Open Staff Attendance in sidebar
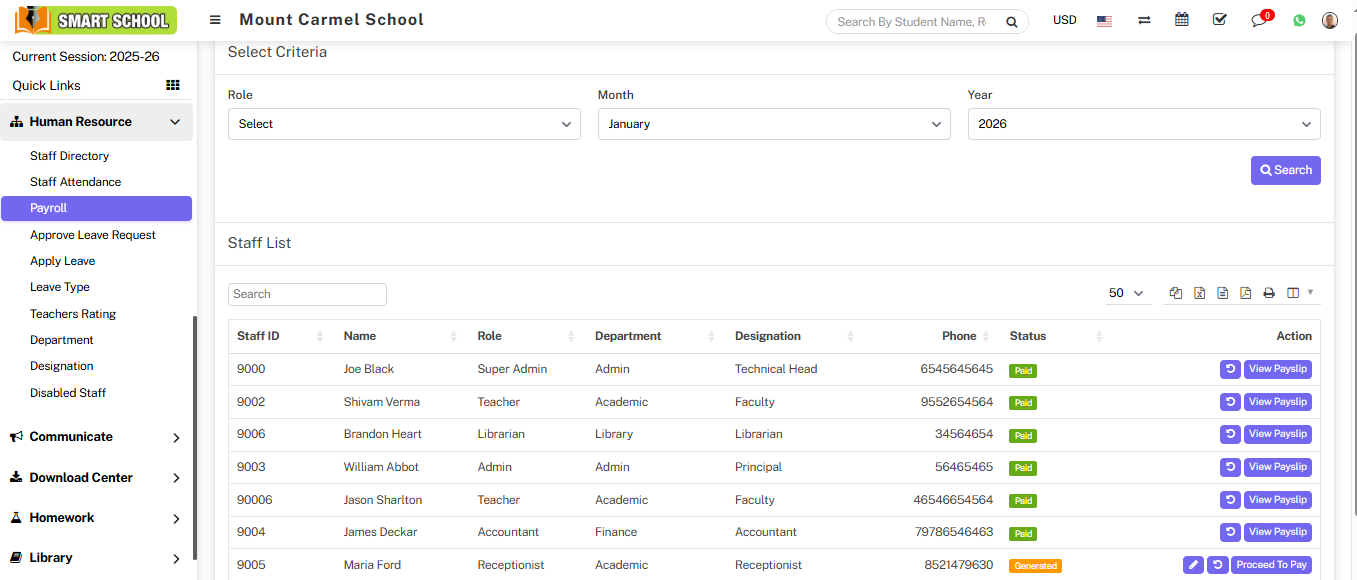 tap(75, 182)
